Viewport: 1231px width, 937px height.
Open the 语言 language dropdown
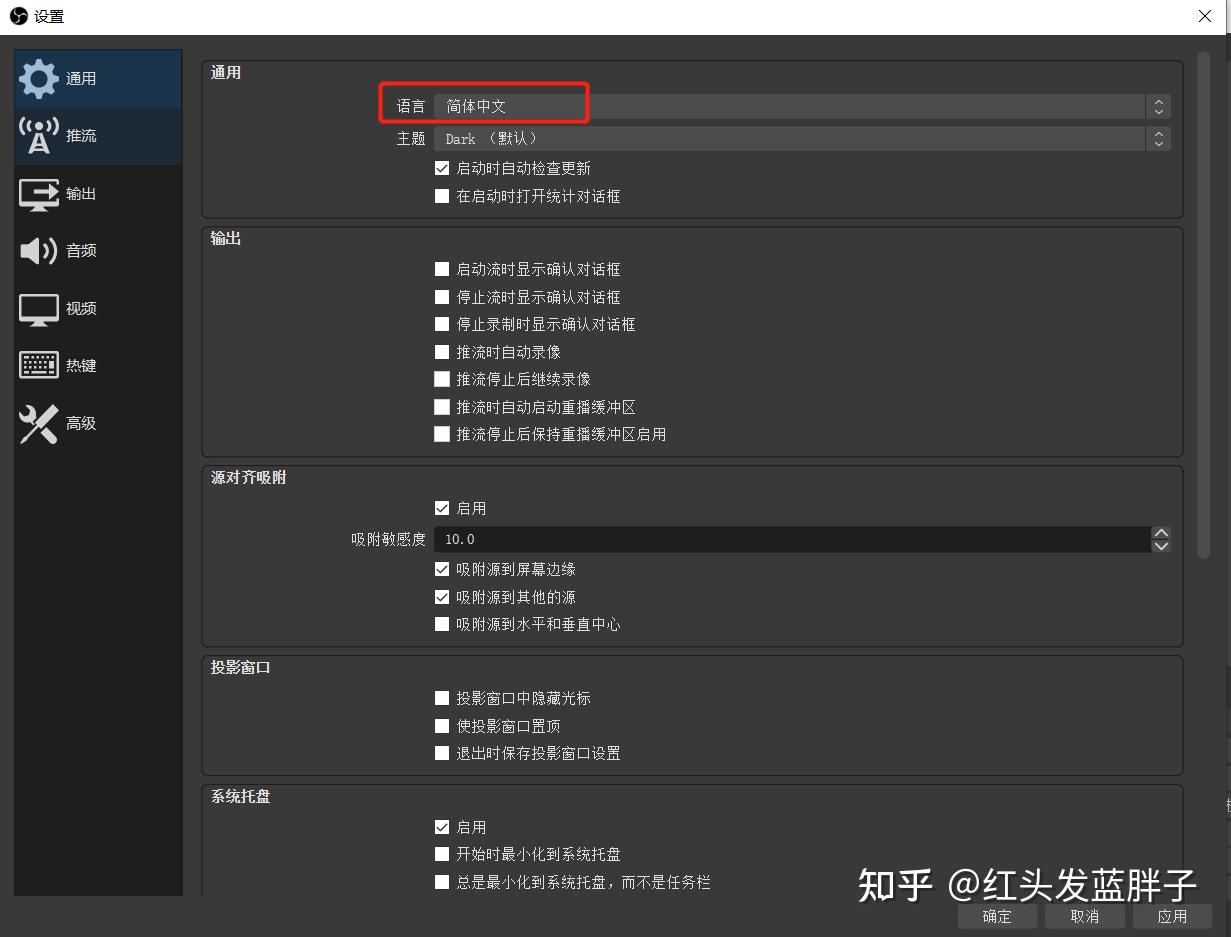coord(800,107)
